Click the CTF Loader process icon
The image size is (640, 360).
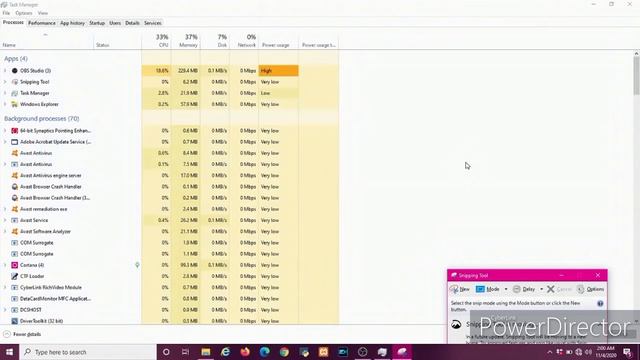pos(15,276)
